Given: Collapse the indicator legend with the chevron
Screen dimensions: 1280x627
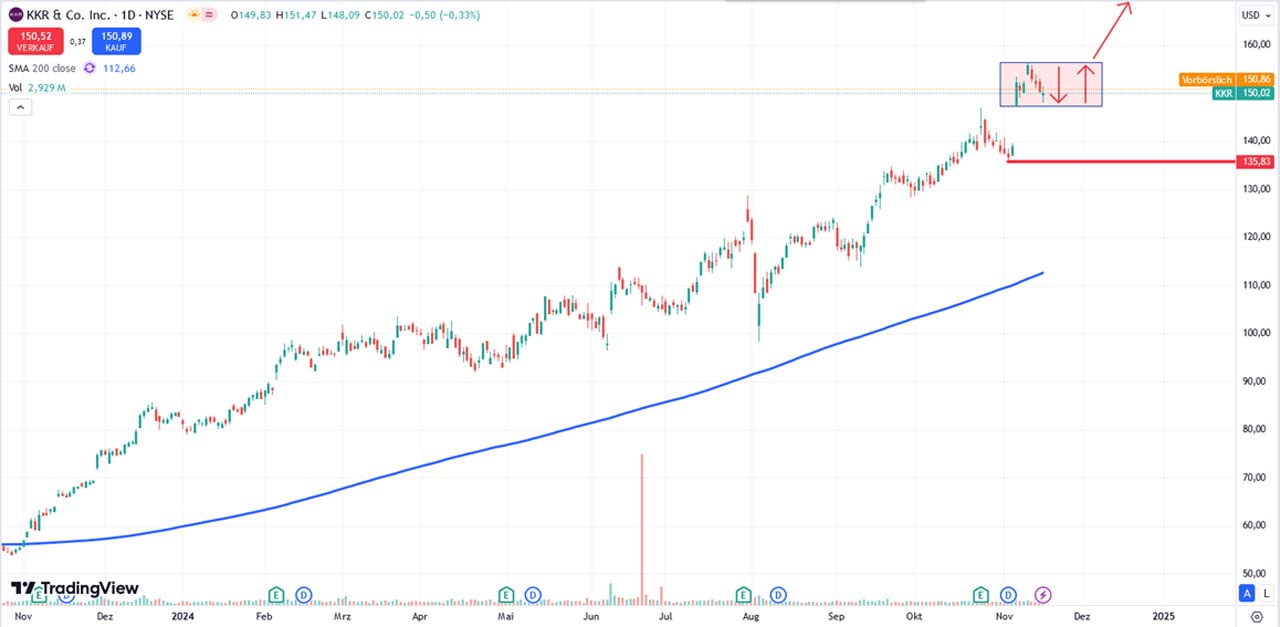Looking at the screenshot, I should tap(19, 107).
